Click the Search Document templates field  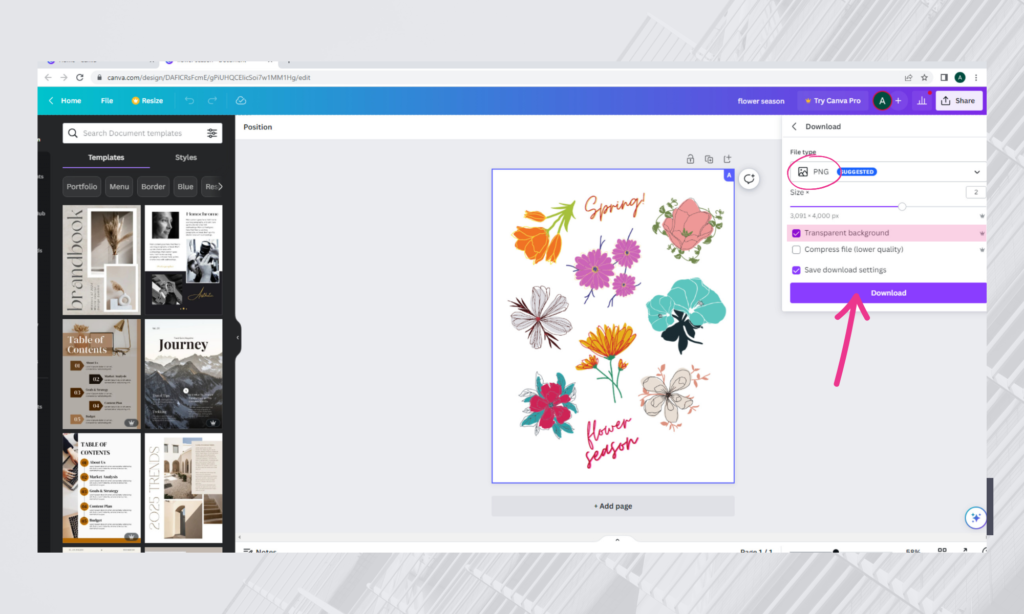[x=142, y=133]
